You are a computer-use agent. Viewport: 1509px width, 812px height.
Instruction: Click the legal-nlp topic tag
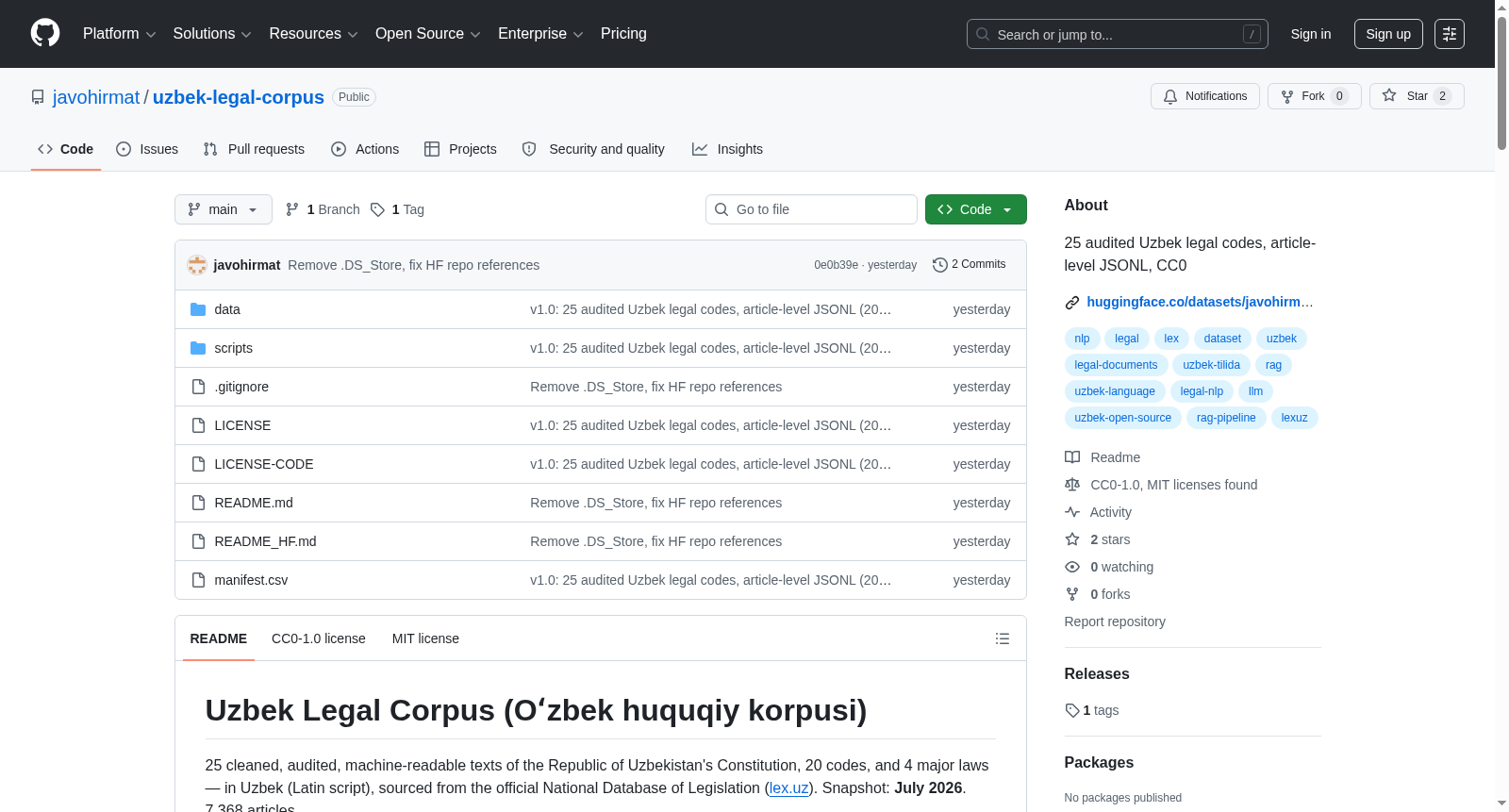(x=1202, y=391)
